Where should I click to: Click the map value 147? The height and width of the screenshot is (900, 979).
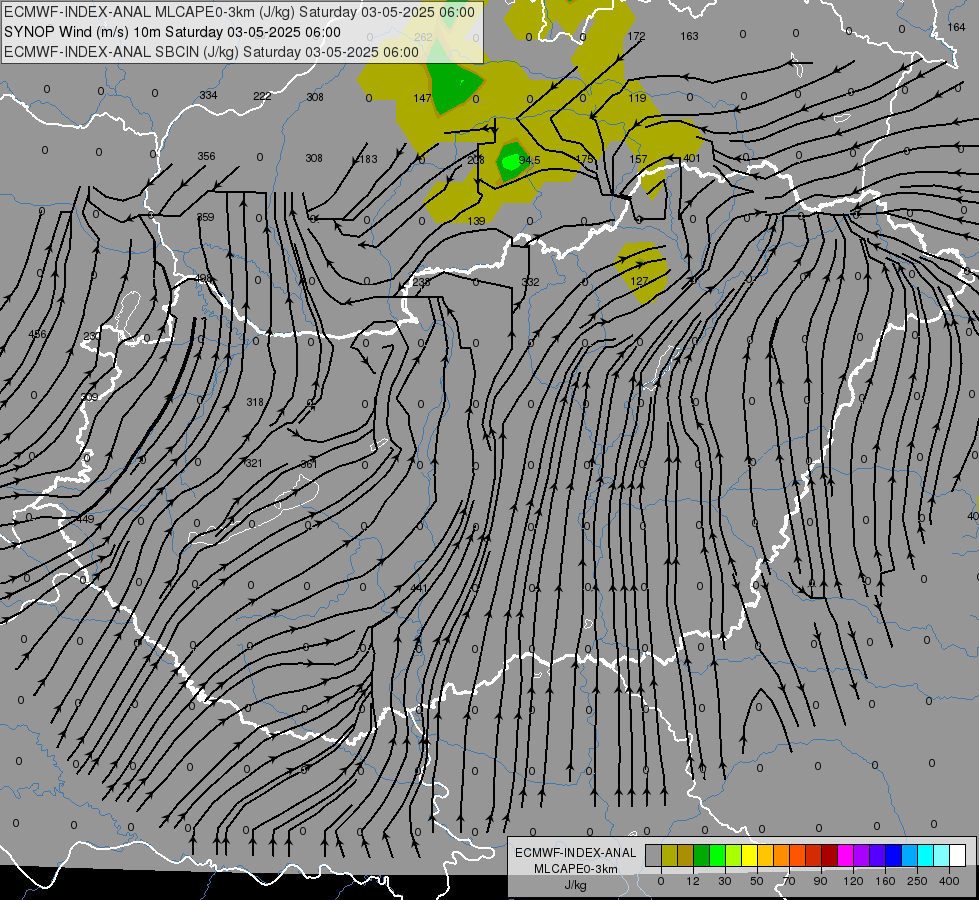pos(422,98)
